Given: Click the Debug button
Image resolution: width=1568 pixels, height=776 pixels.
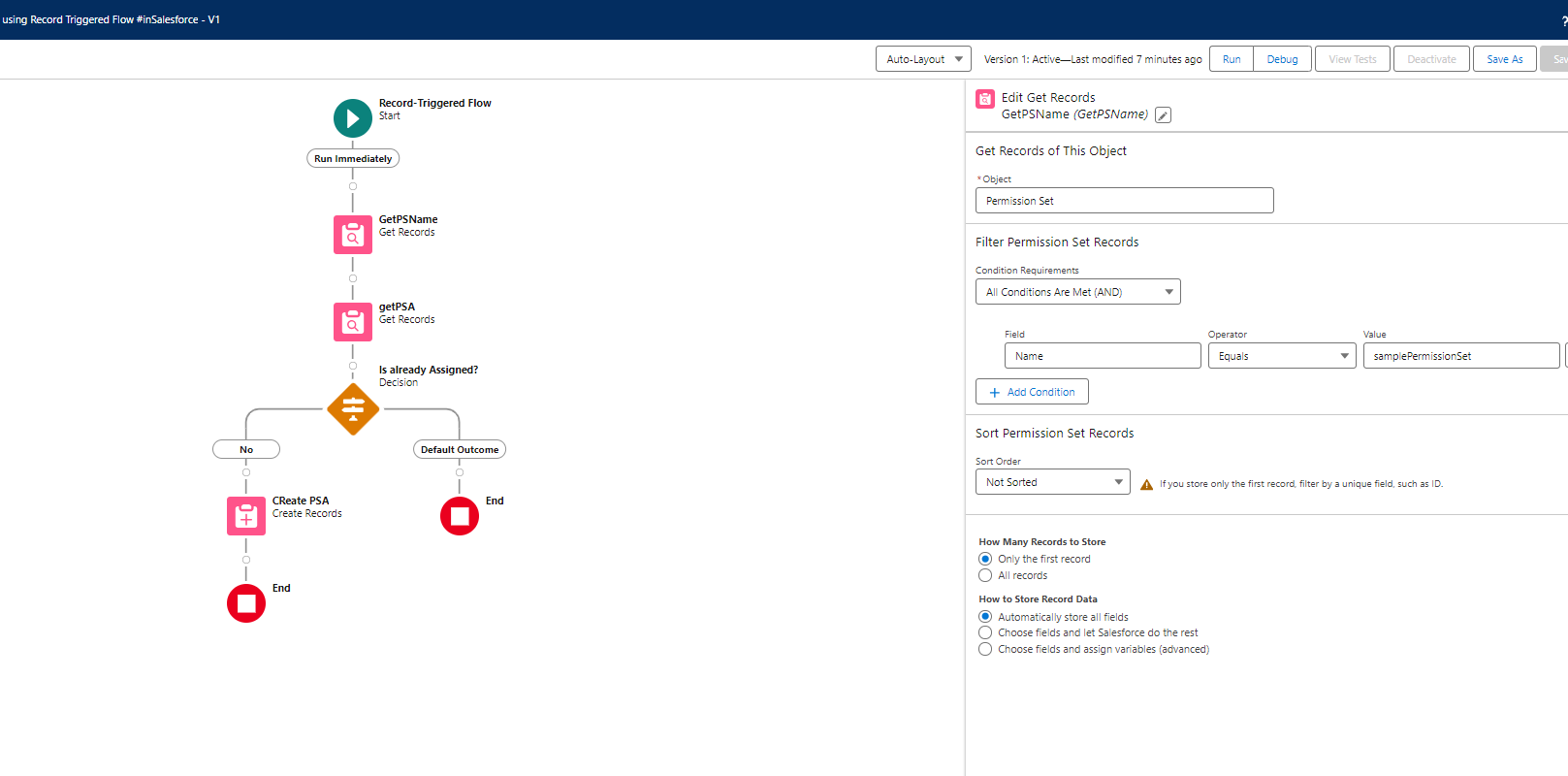Looking at the screenshot, I should (1282, 59).
